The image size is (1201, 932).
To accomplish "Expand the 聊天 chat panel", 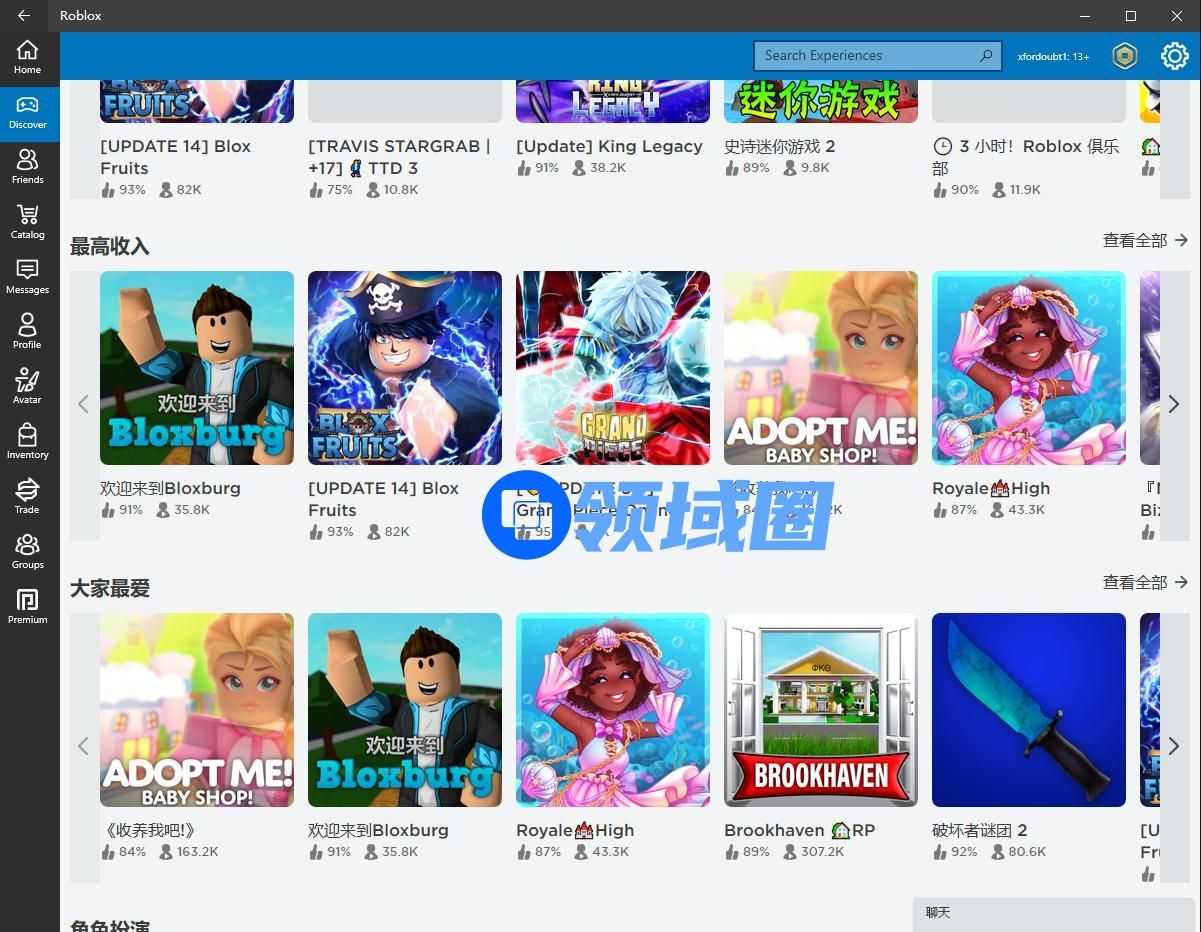I will pyautogui.click(x=1055, y=913).
